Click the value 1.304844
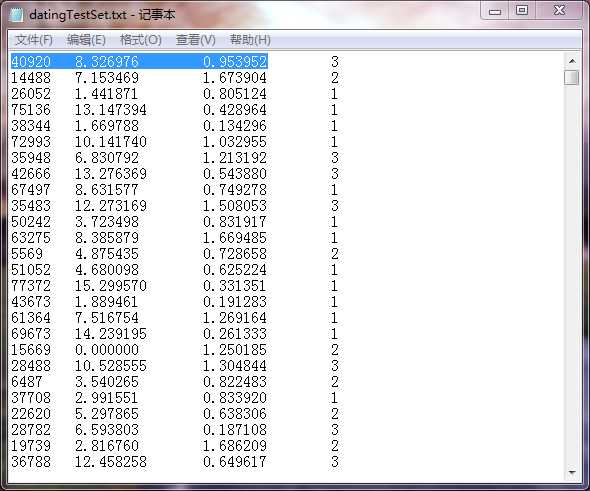This screenshot has width=590, height=491. click(x=235, y=366)
